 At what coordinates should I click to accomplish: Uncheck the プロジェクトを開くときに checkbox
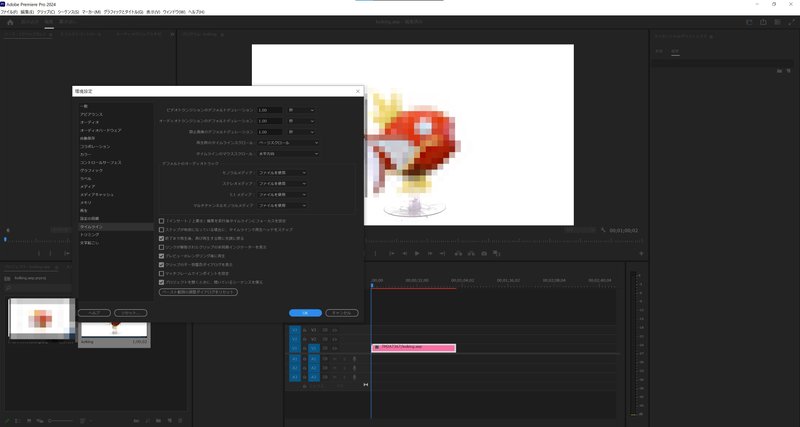162,282
